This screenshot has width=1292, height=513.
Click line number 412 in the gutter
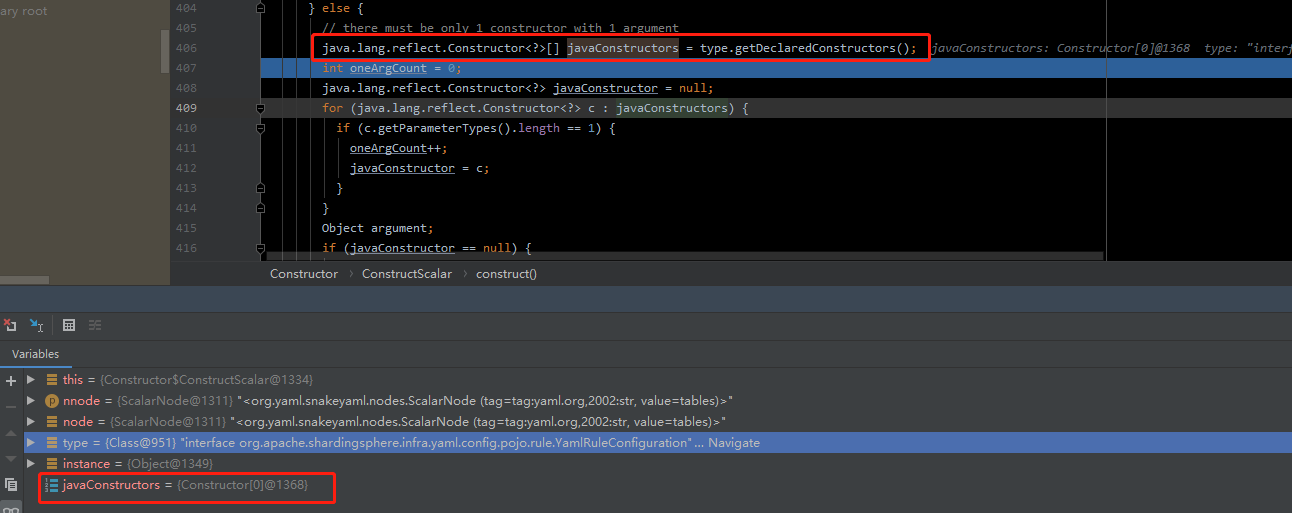click(x=186, y=168)
